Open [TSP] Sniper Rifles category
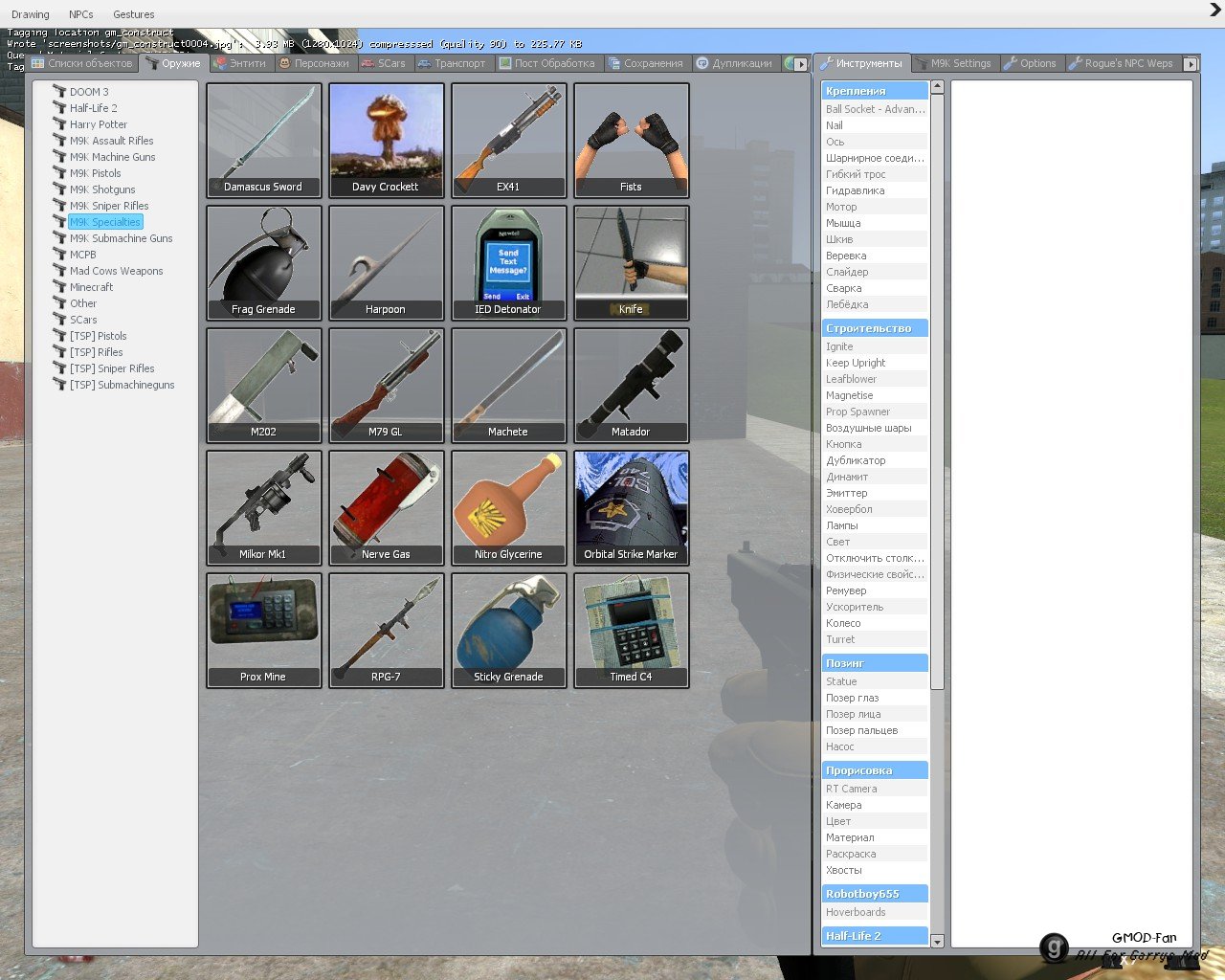 112,368
